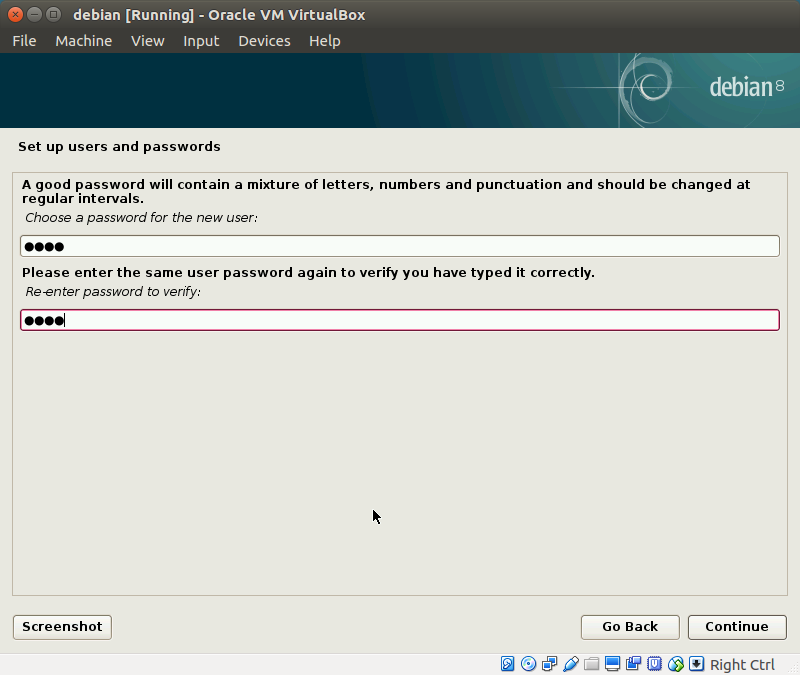This screenshot has height=675, width=800.
Task: Click the mouse integration status icon
Action: [676, 664]
